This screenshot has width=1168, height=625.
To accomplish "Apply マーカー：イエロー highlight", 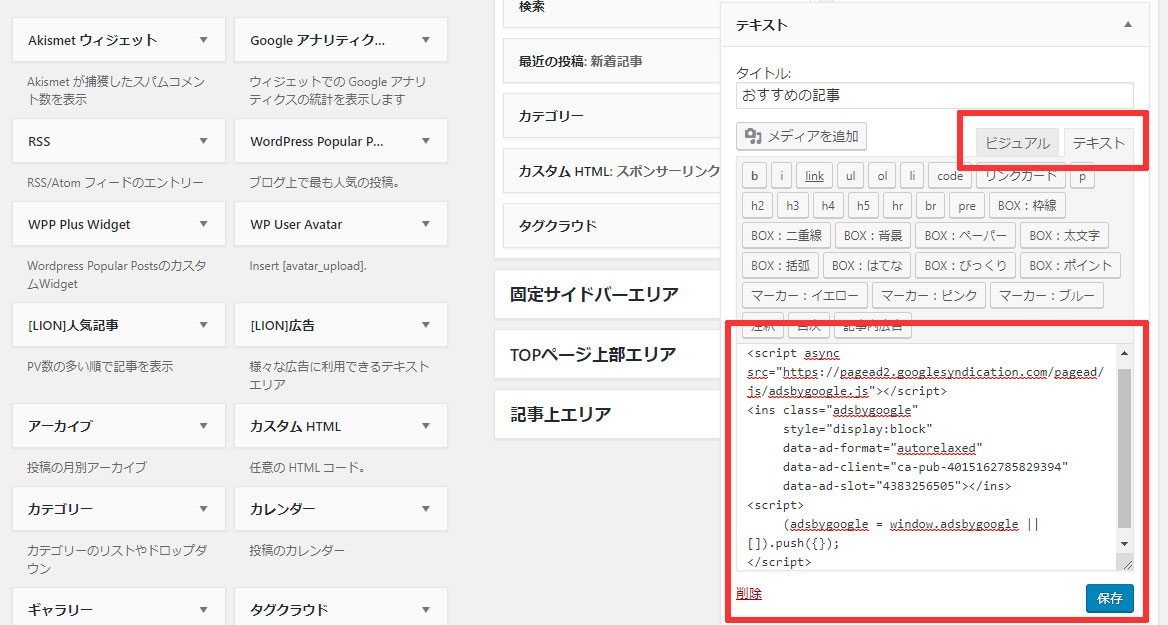I will click(x=804, y=295).
